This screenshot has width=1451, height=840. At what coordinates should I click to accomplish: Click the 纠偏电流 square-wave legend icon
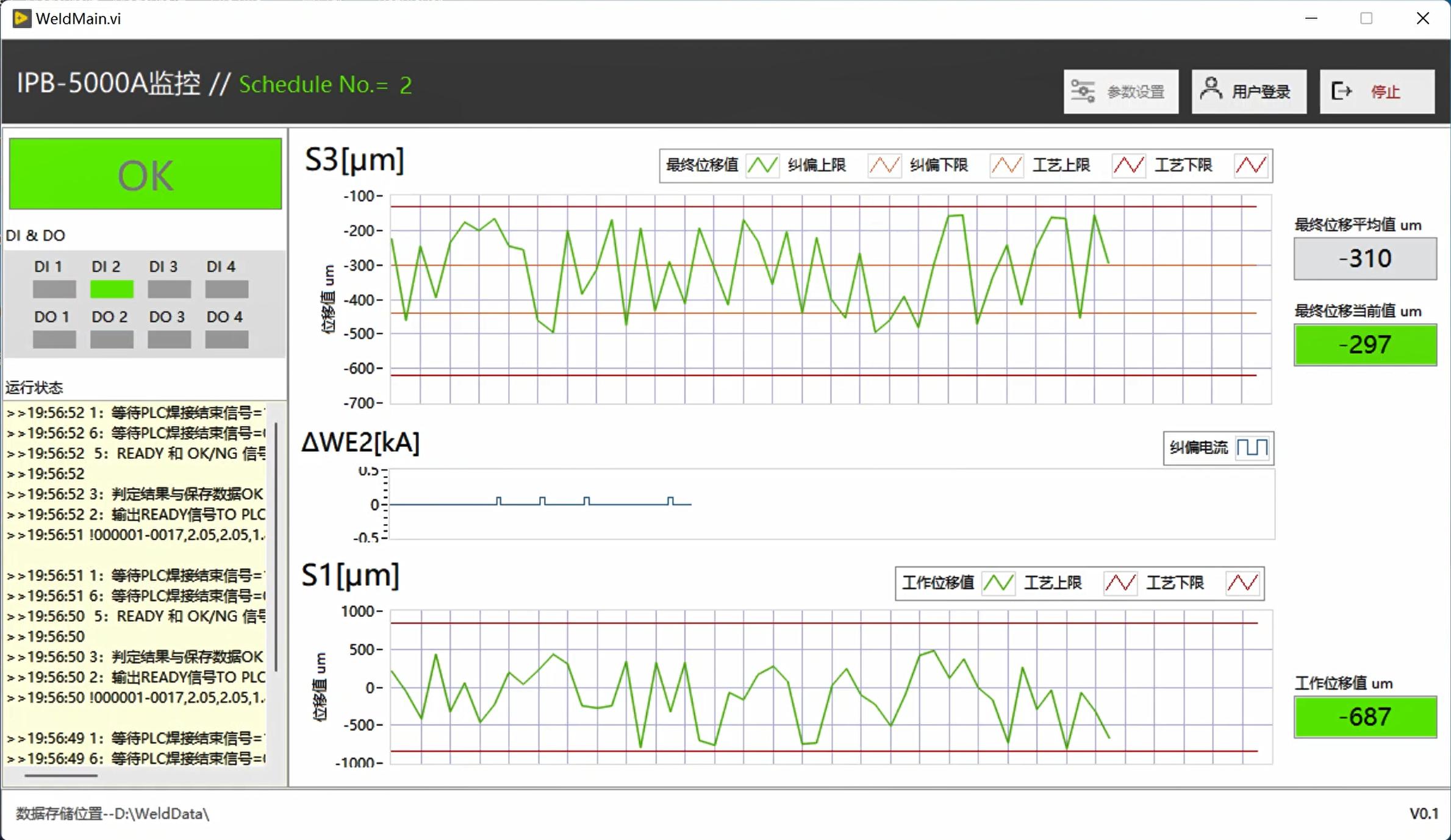click(x=1252, y=448)
